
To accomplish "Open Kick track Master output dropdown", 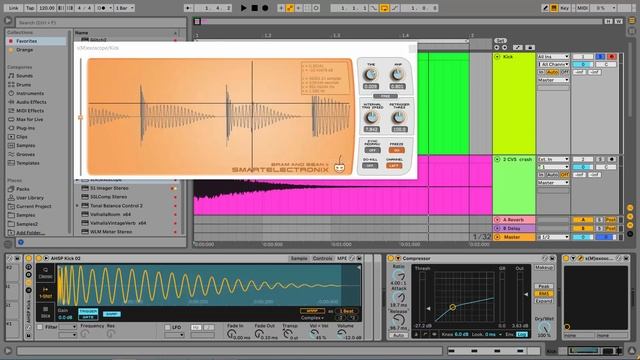I will [x=553, y=80].
